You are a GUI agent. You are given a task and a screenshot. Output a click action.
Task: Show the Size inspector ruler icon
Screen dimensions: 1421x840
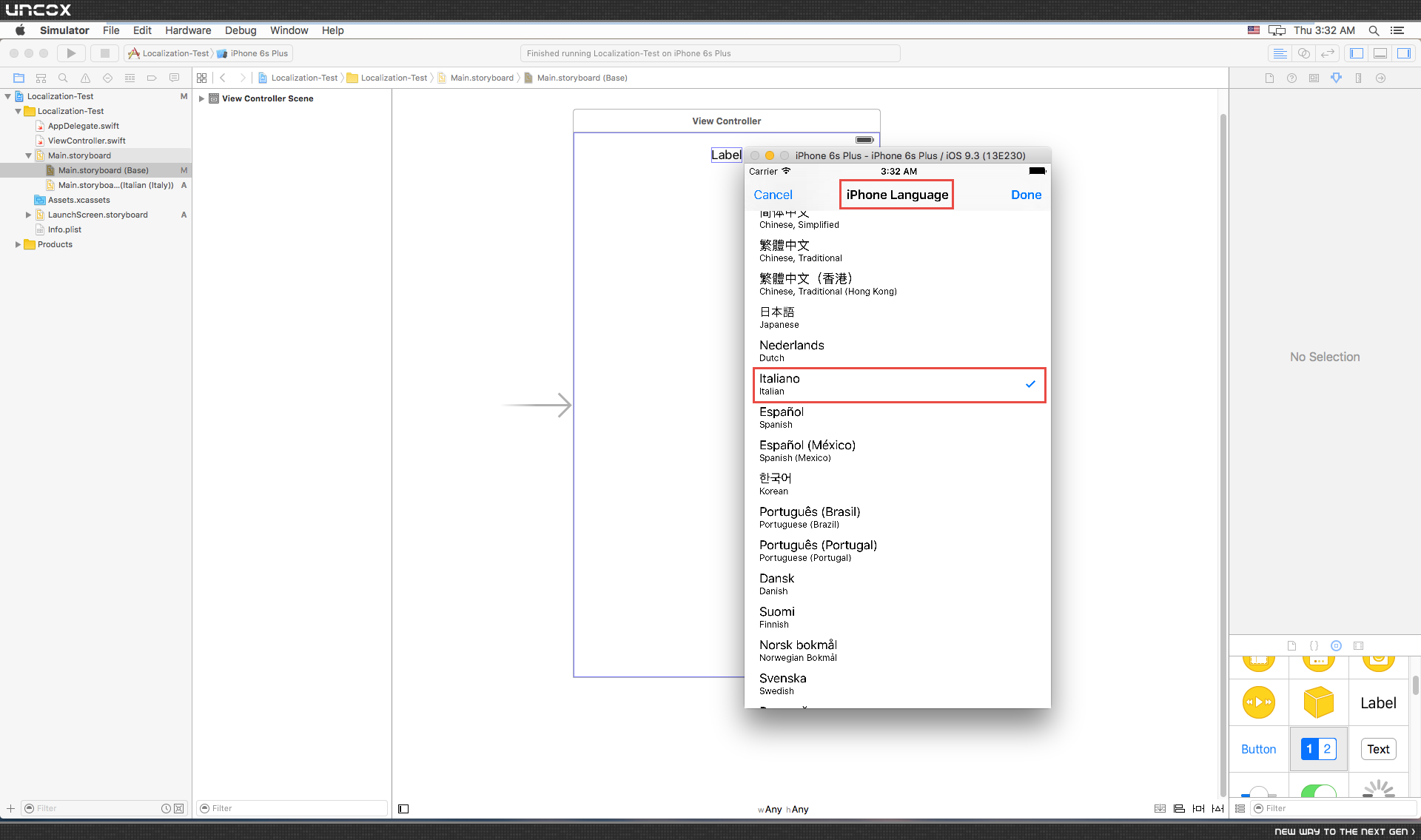click(1358, 78)
